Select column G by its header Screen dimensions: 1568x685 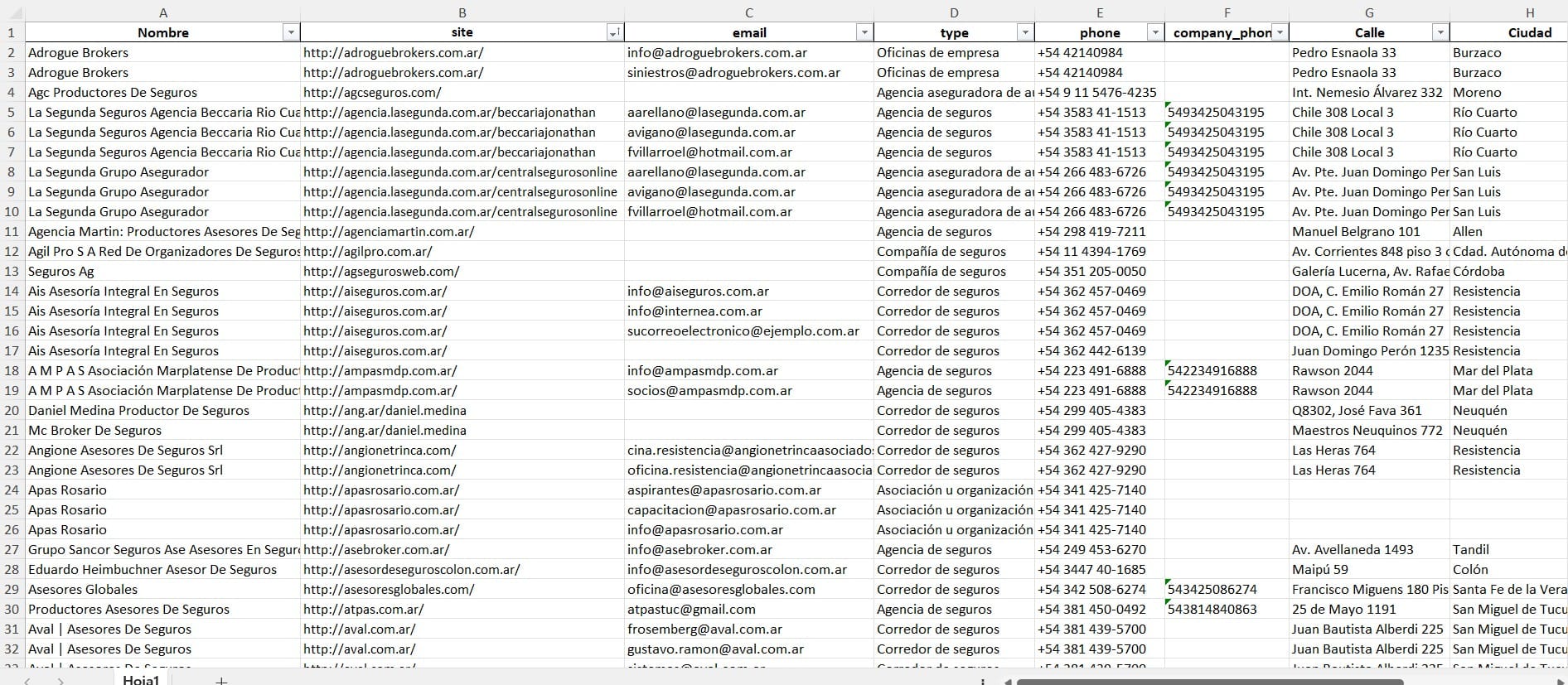coord(1369,12)
